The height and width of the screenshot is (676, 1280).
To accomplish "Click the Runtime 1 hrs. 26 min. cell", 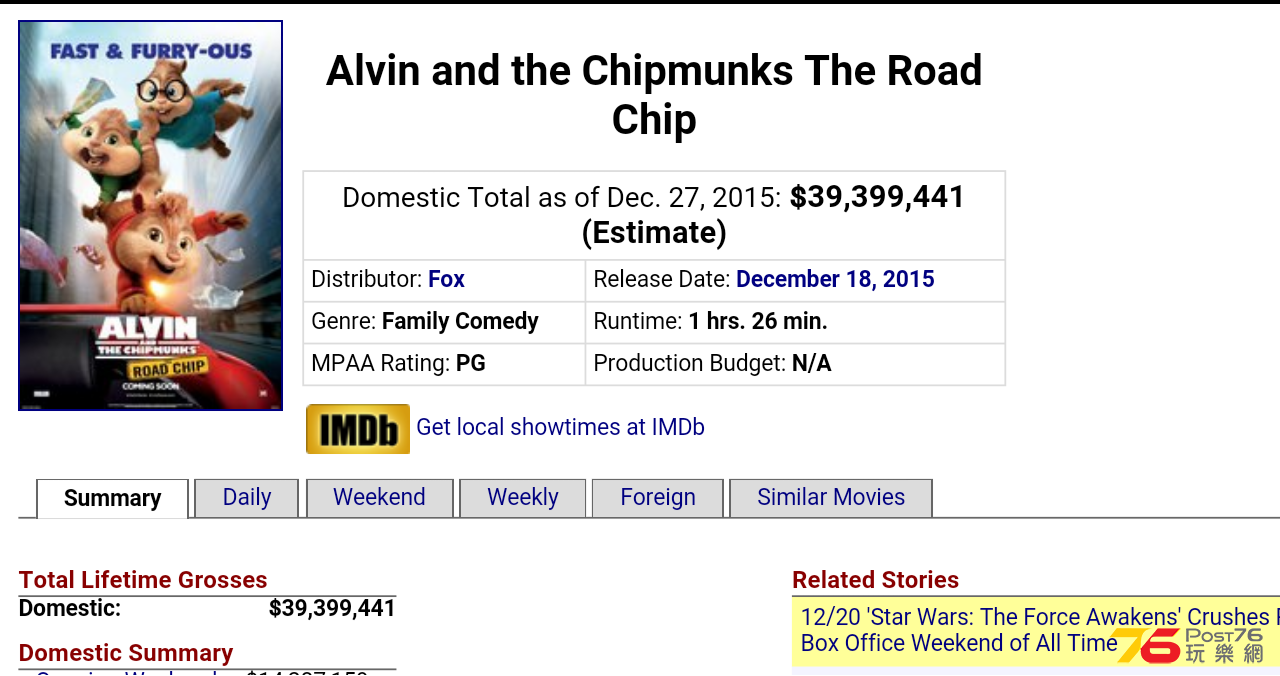I will tap(795, 322).
